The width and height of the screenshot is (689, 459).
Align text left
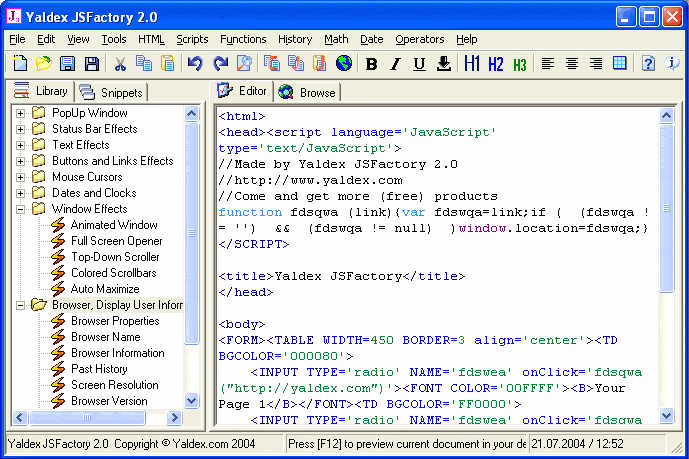point(548,64)
